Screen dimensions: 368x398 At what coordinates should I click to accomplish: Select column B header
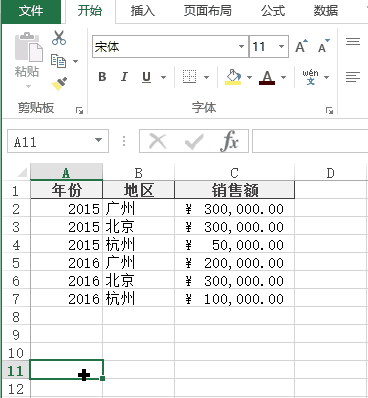click(x=138, y=173)
